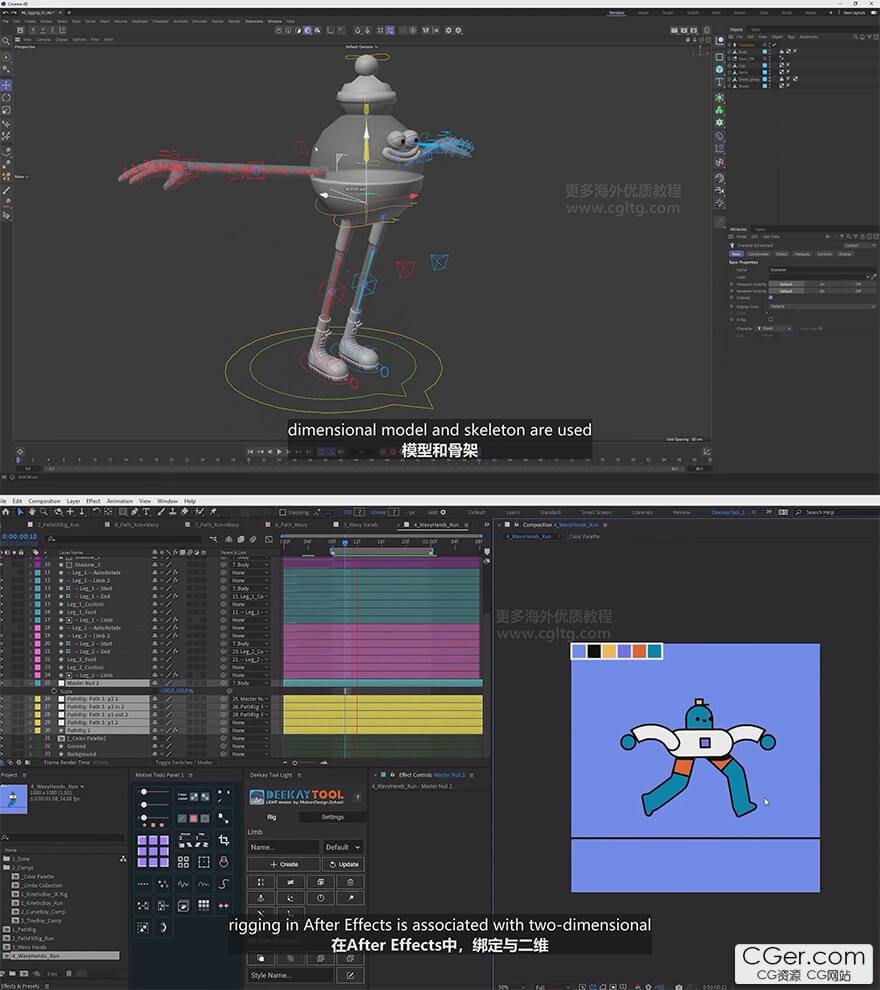Choose the Zoom magnifier tool in After Effects
This screenshot has width=880, height=990.
click(x=44, y=512)
